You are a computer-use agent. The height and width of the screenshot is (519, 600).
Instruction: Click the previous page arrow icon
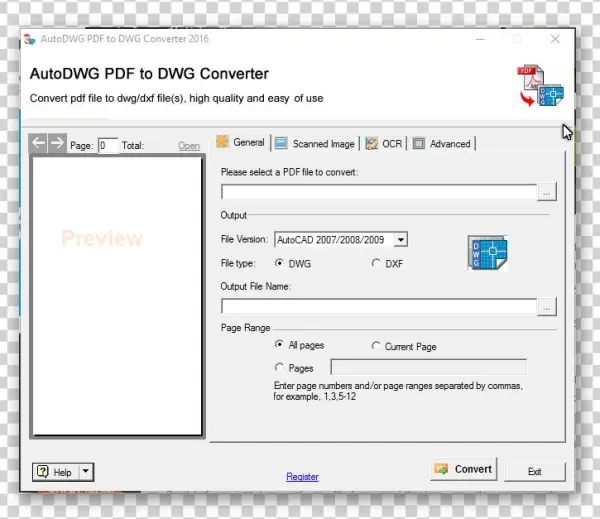(x=39, y=144)
